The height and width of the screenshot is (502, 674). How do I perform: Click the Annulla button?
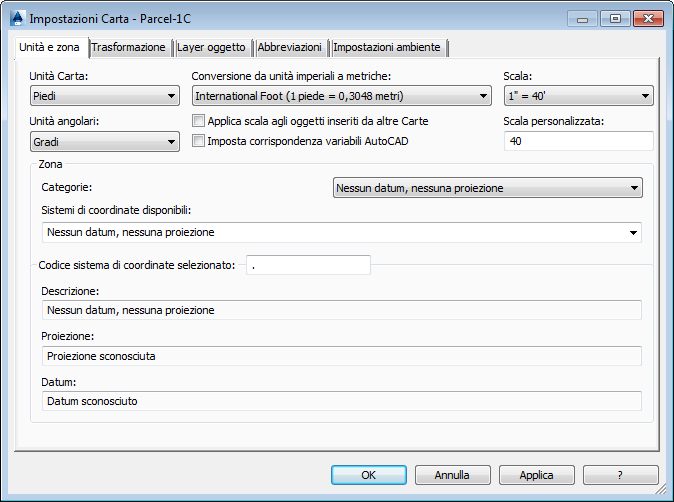pyautogui.click(x=453, y=475)
